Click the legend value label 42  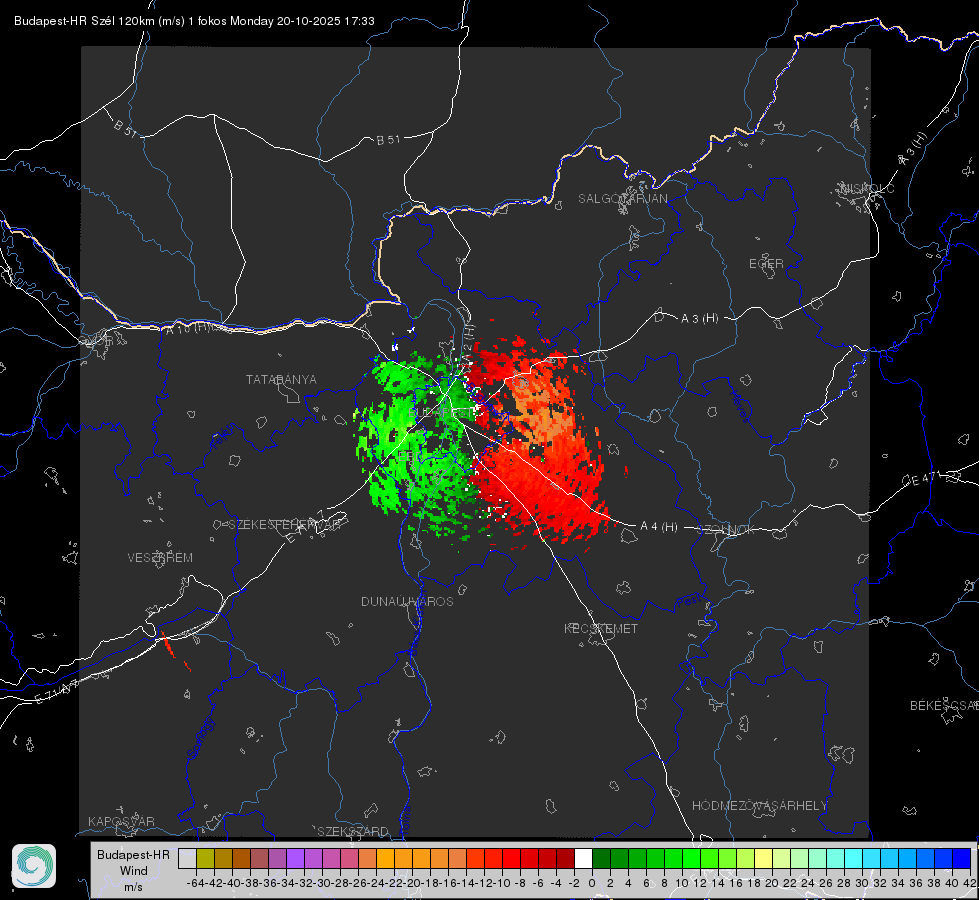click(970, 883)
